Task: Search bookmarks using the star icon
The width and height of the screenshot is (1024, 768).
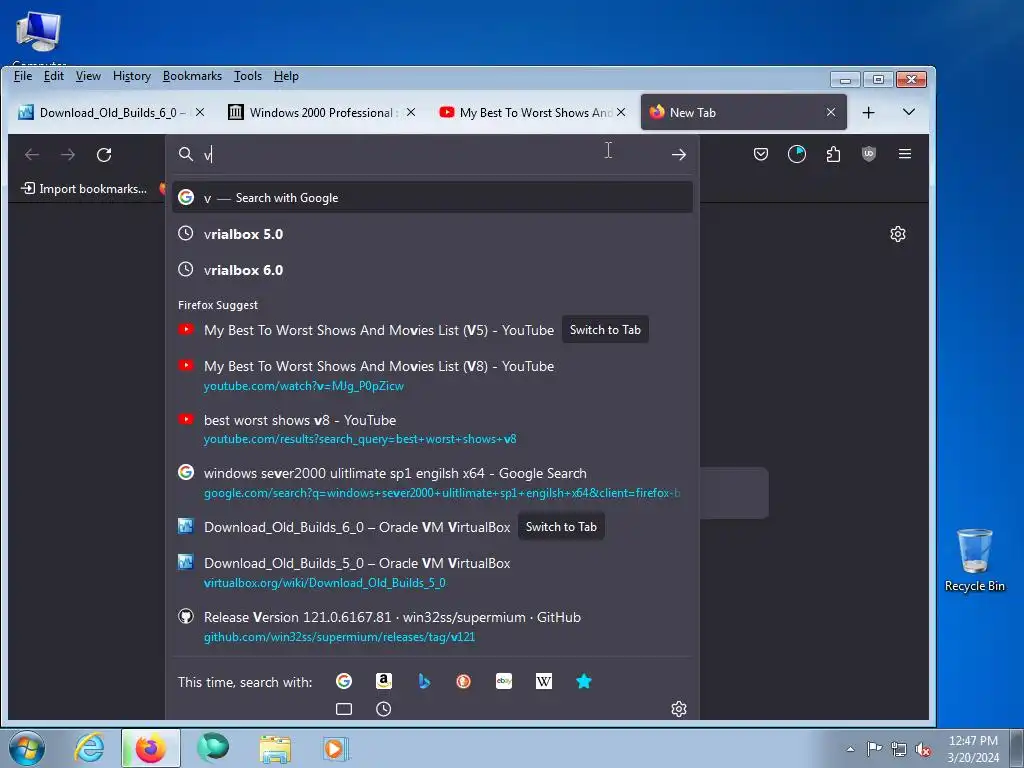Action: click(584, 681)
